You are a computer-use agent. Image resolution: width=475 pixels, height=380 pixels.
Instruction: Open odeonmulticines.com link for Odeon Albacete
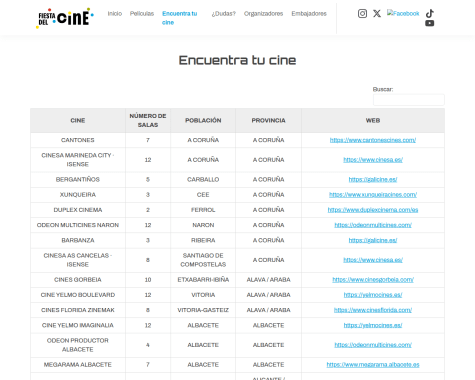click(x=373, y=345)
